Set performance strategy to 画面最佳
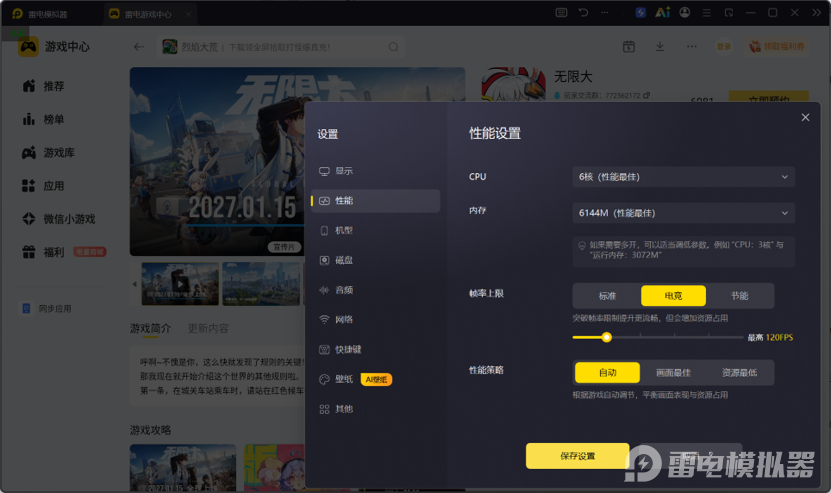This screenshot has width=831, height=493. point(673,373)
